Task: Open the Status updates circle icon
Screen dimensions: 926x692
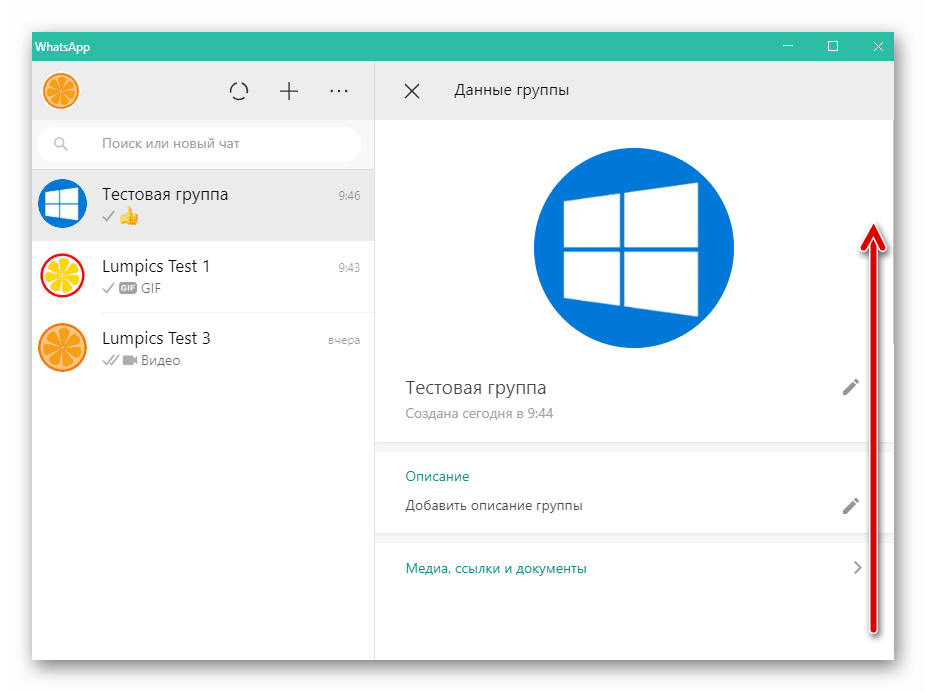Action: click(x=239, y=91)
